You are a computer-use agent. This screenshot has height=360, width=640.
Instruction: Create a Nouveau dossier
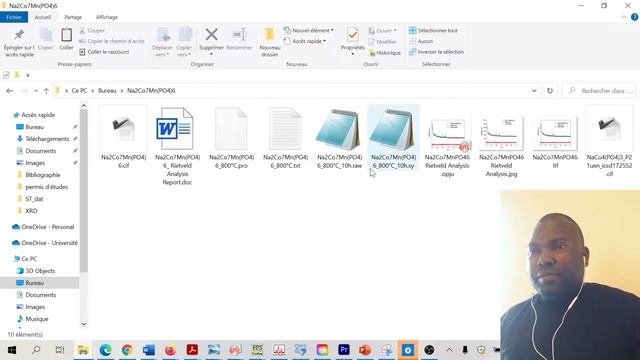click(270, 42)
